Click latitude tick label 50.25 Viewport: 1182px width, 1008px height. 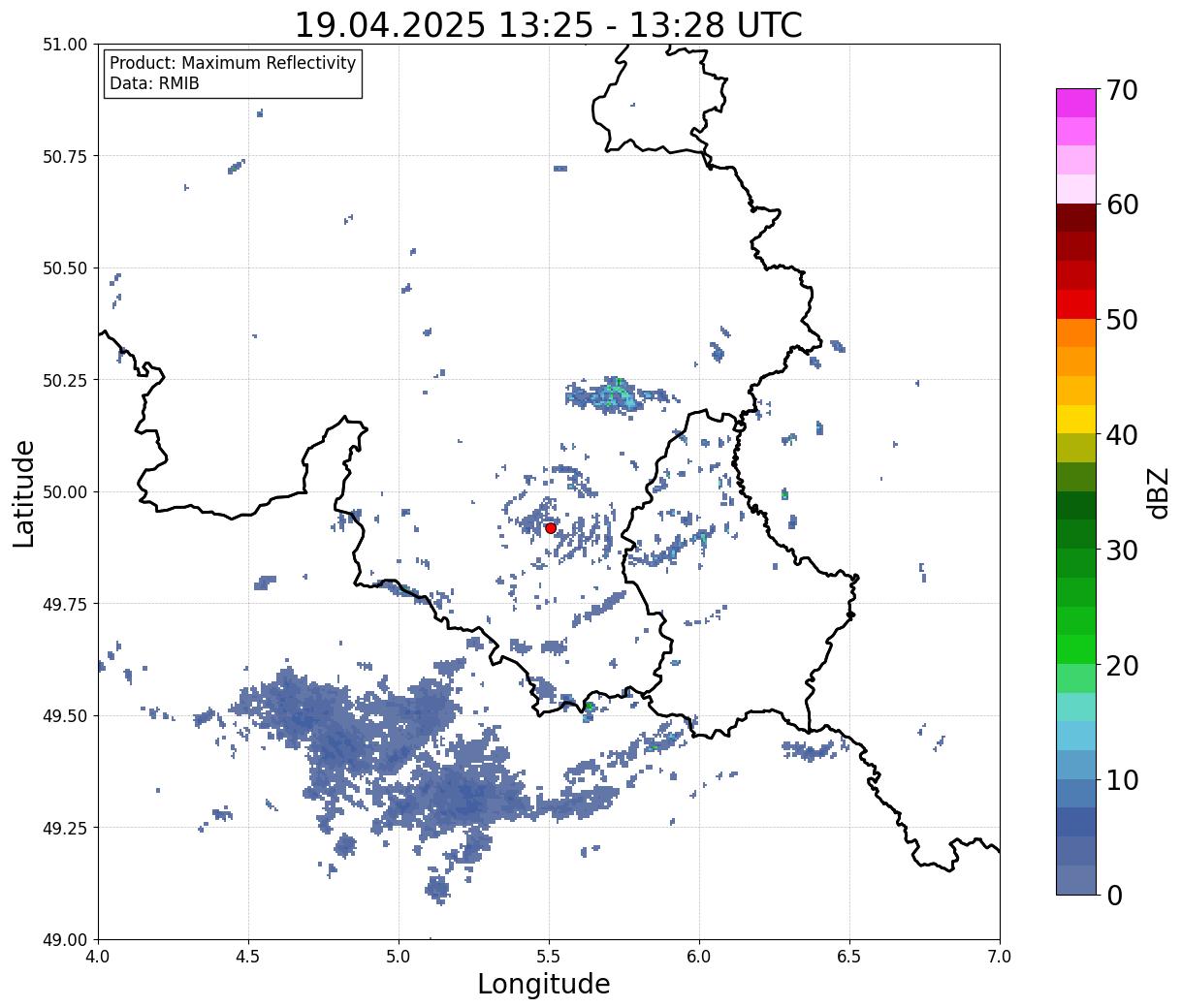tap(65, 380)
